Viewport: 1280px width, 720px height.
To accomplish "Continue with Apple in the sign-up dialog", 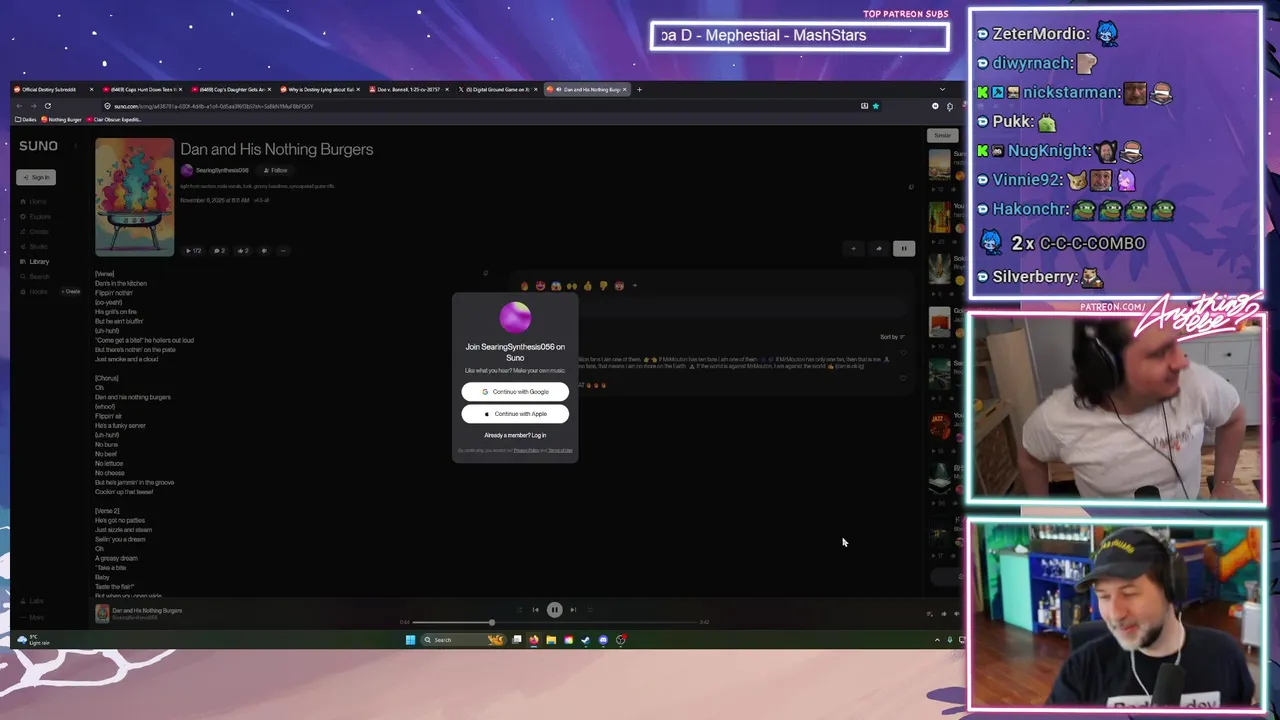I will (x=515, y=414).
